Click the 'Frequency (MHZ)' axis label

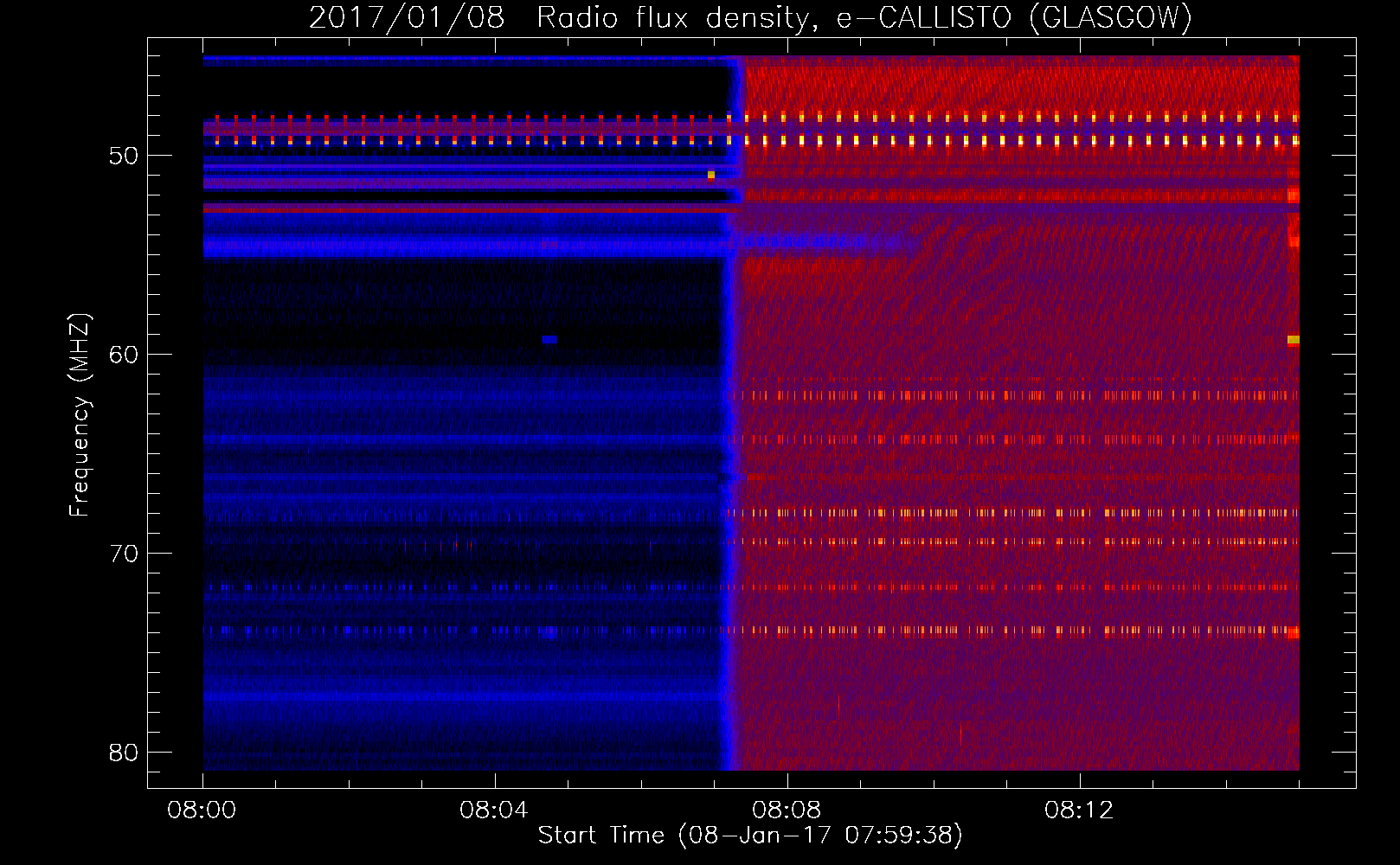coord(79,416)
